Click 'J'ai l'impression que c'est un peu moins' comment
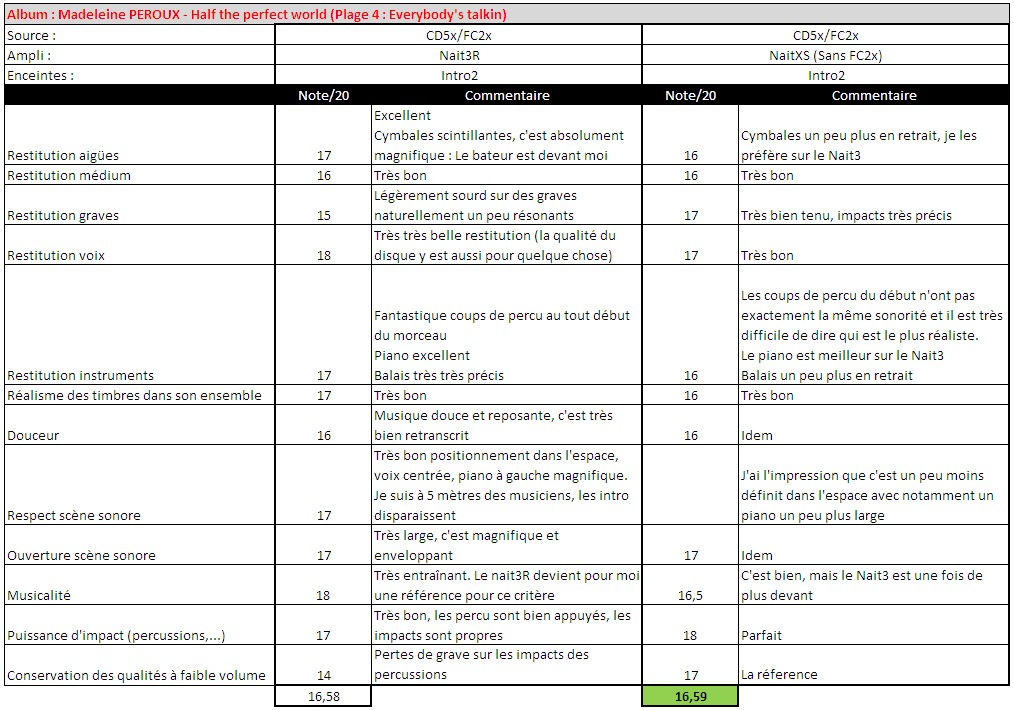 click(874, 484)
